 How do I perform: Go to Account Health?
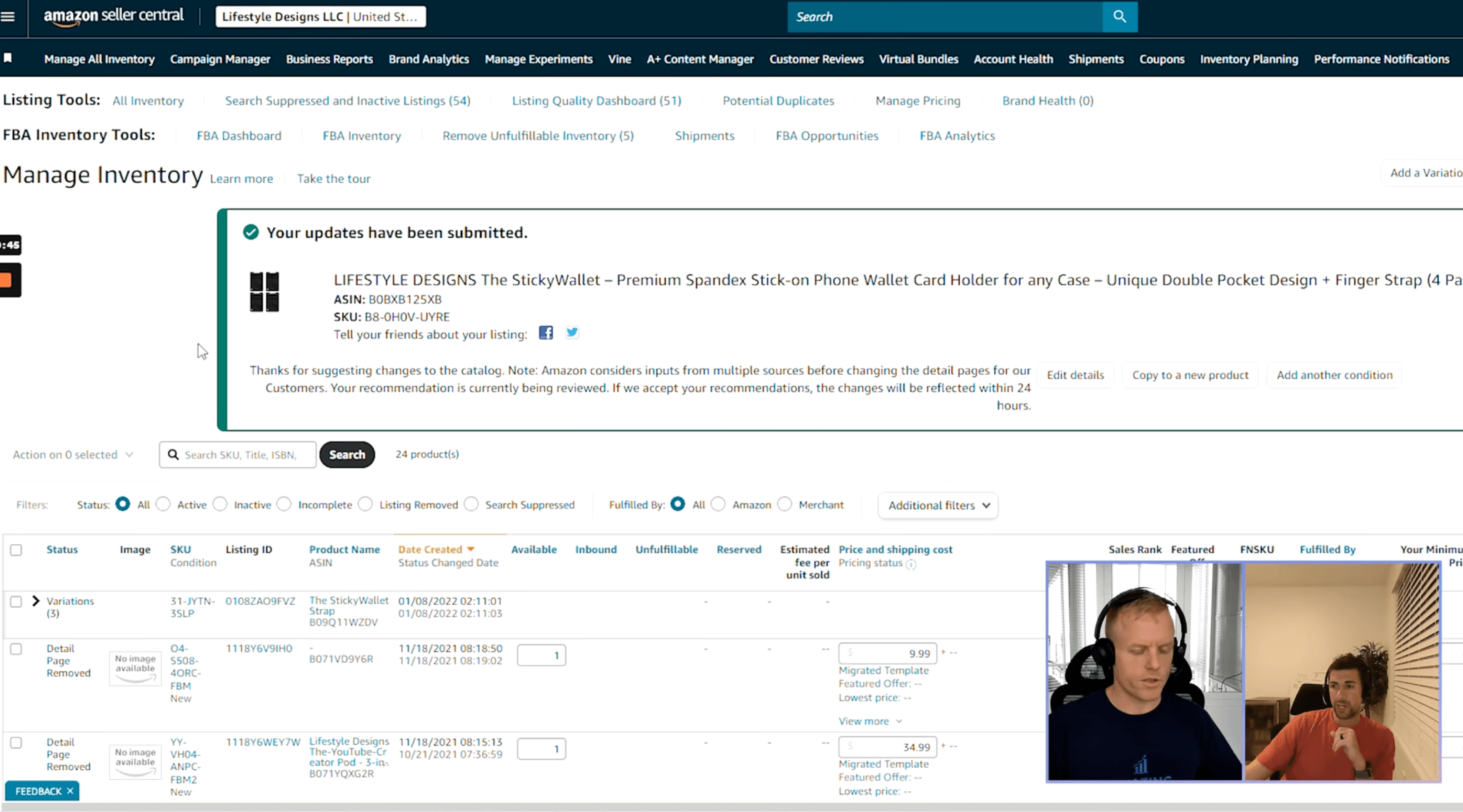1013,59
